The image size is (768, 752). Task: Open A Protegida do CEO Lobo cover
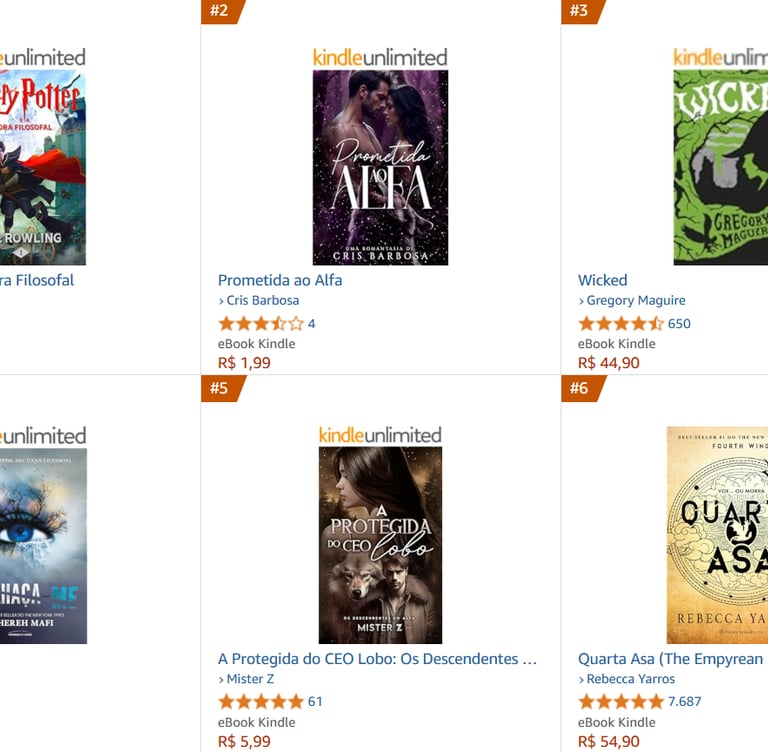tap(380, 545)
